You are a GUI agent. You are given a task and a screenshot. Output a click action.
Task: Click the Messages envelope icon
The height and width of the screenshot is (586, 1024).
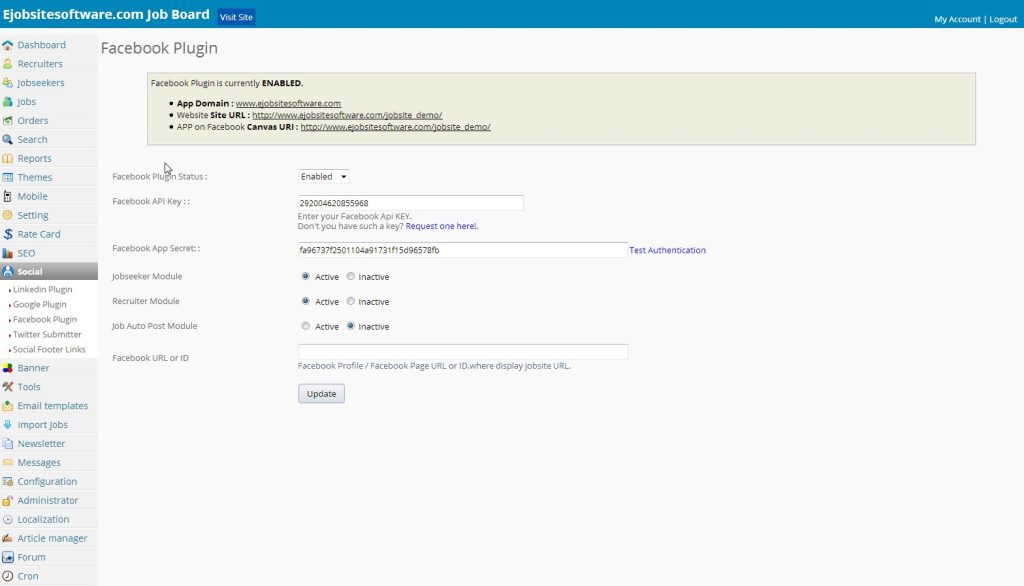click(8, 463)
